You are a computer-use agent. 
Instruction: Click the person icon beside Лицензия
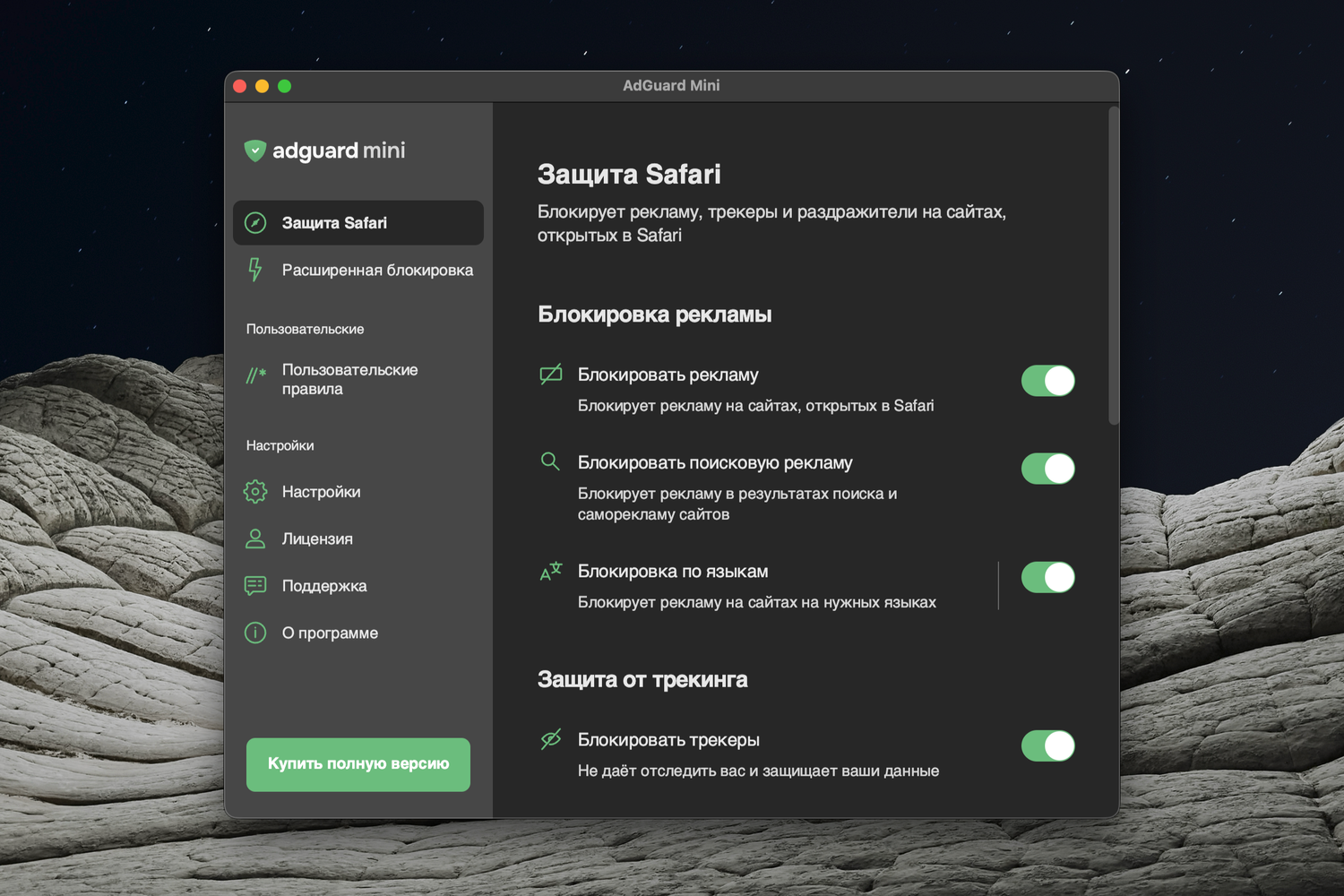[255, 538]
